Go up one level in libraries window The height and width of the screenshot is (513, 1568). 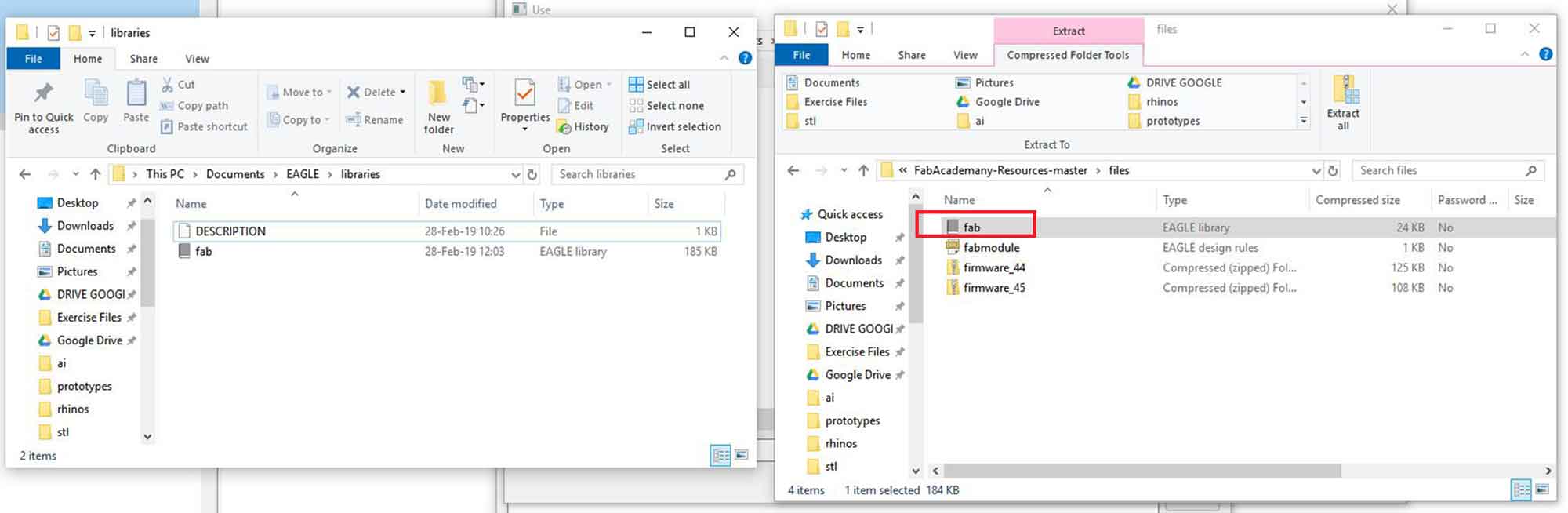click(x=96, y=174)
